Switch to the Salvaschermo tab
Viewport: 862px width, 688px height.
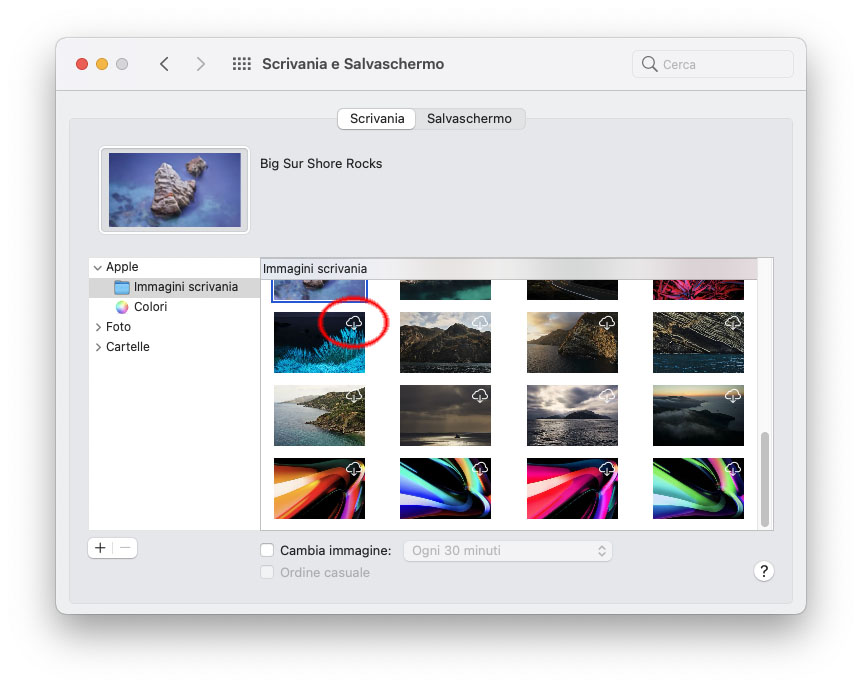(469, 118)
